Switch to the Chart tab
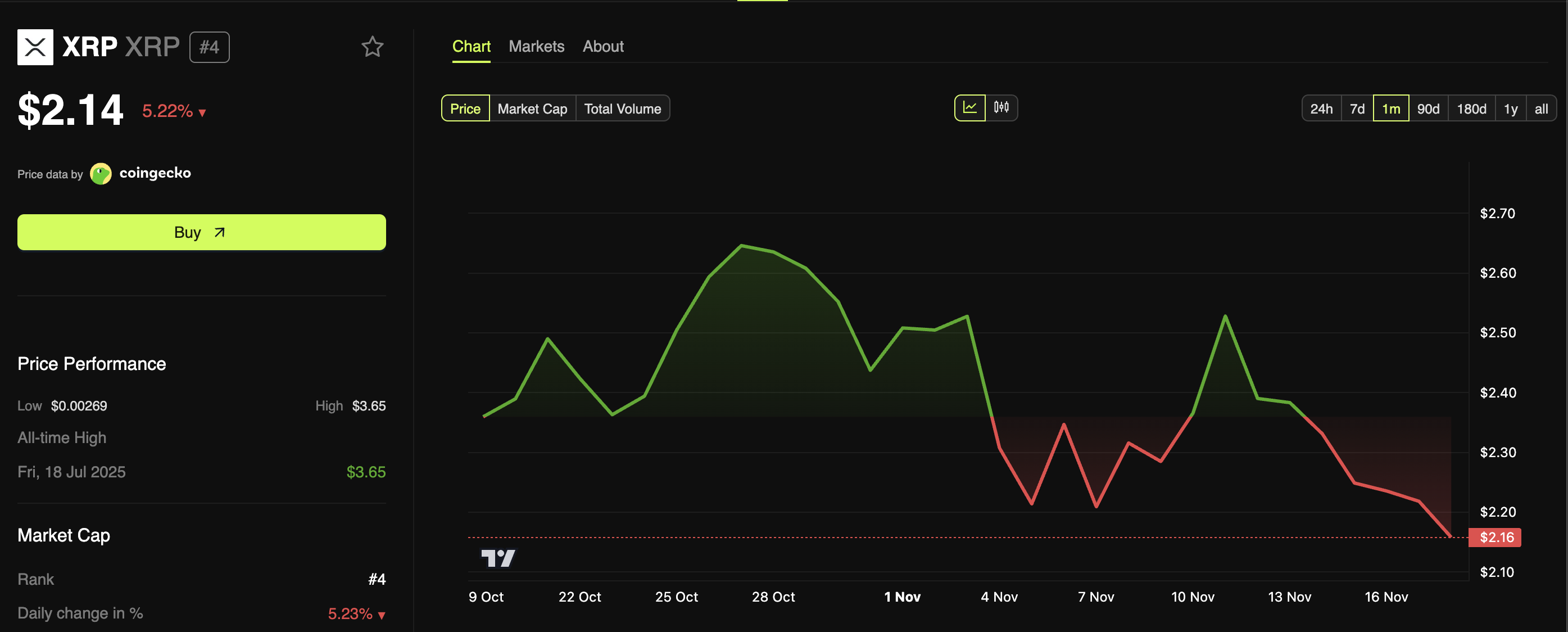 click(x=471, y=46)
